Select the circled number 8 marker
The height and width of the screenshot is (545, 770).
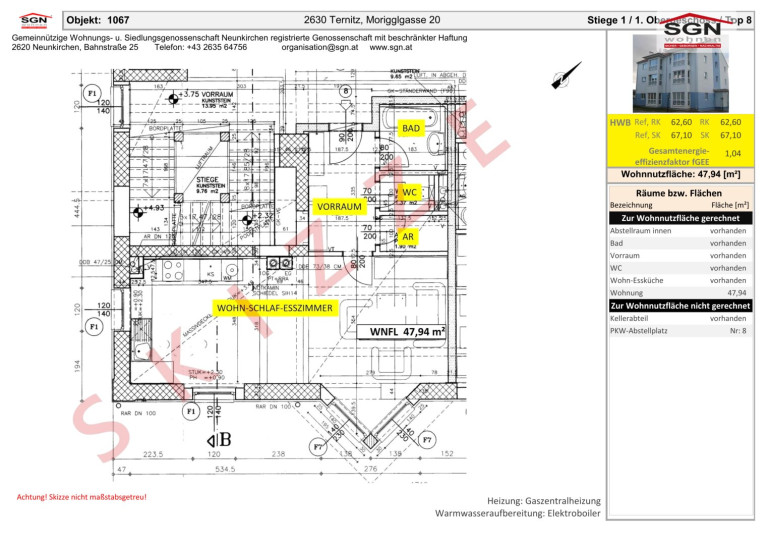tap(346, 91)
